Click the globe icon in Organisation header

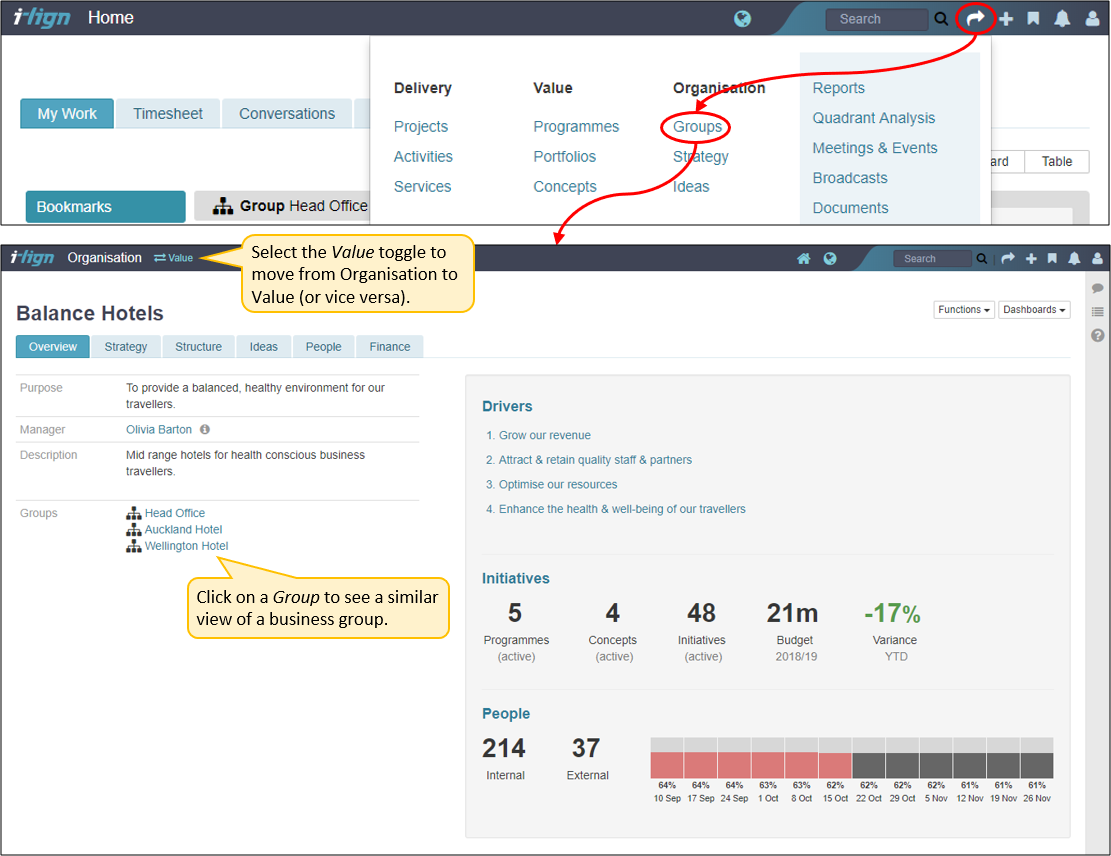coord(830,259)
